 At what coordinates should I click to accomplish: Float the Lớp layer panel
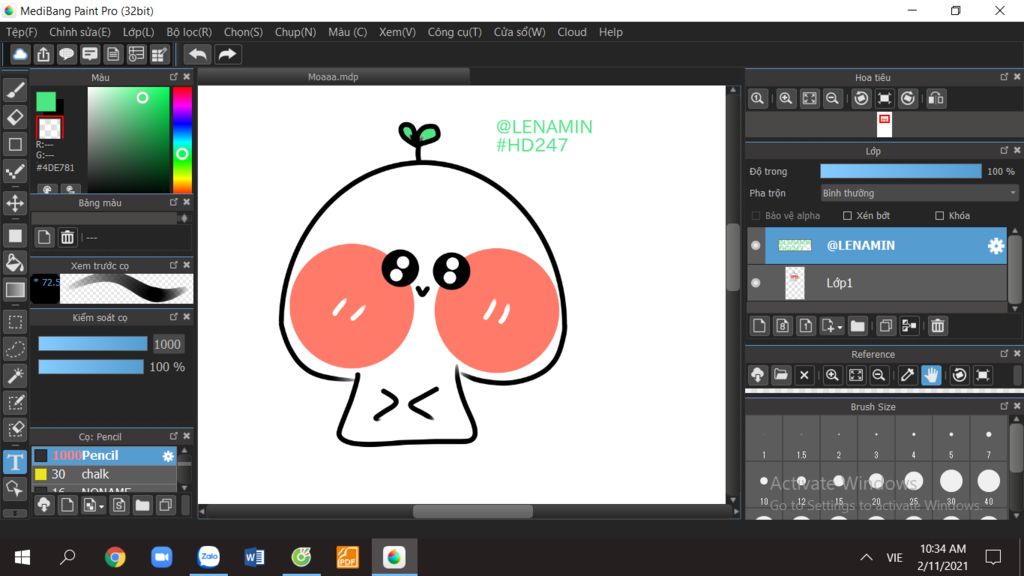[x=1004, y=151]
